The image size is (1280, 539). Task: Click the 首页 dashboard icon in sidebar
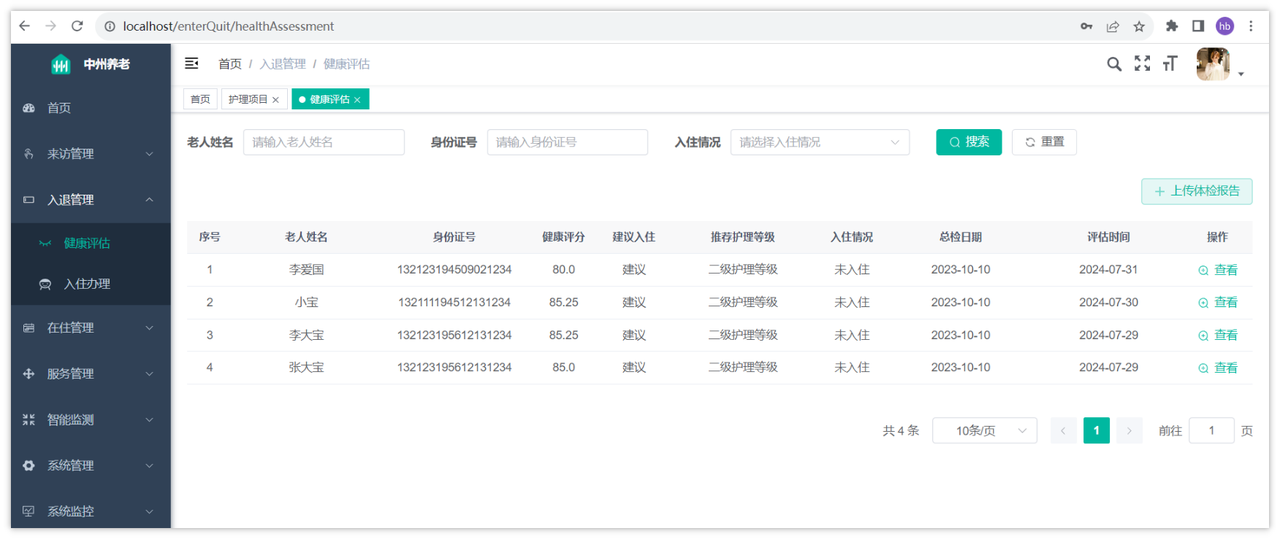(29, 108)
